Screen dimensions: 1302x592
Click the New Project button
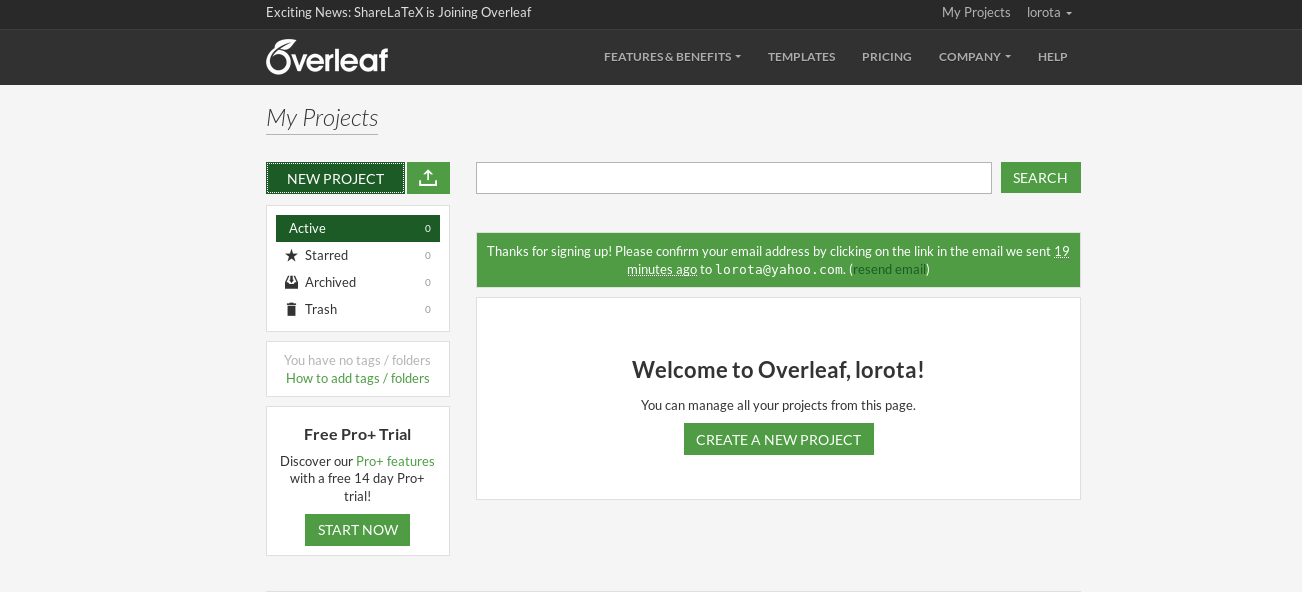click(x=335, y=178)
